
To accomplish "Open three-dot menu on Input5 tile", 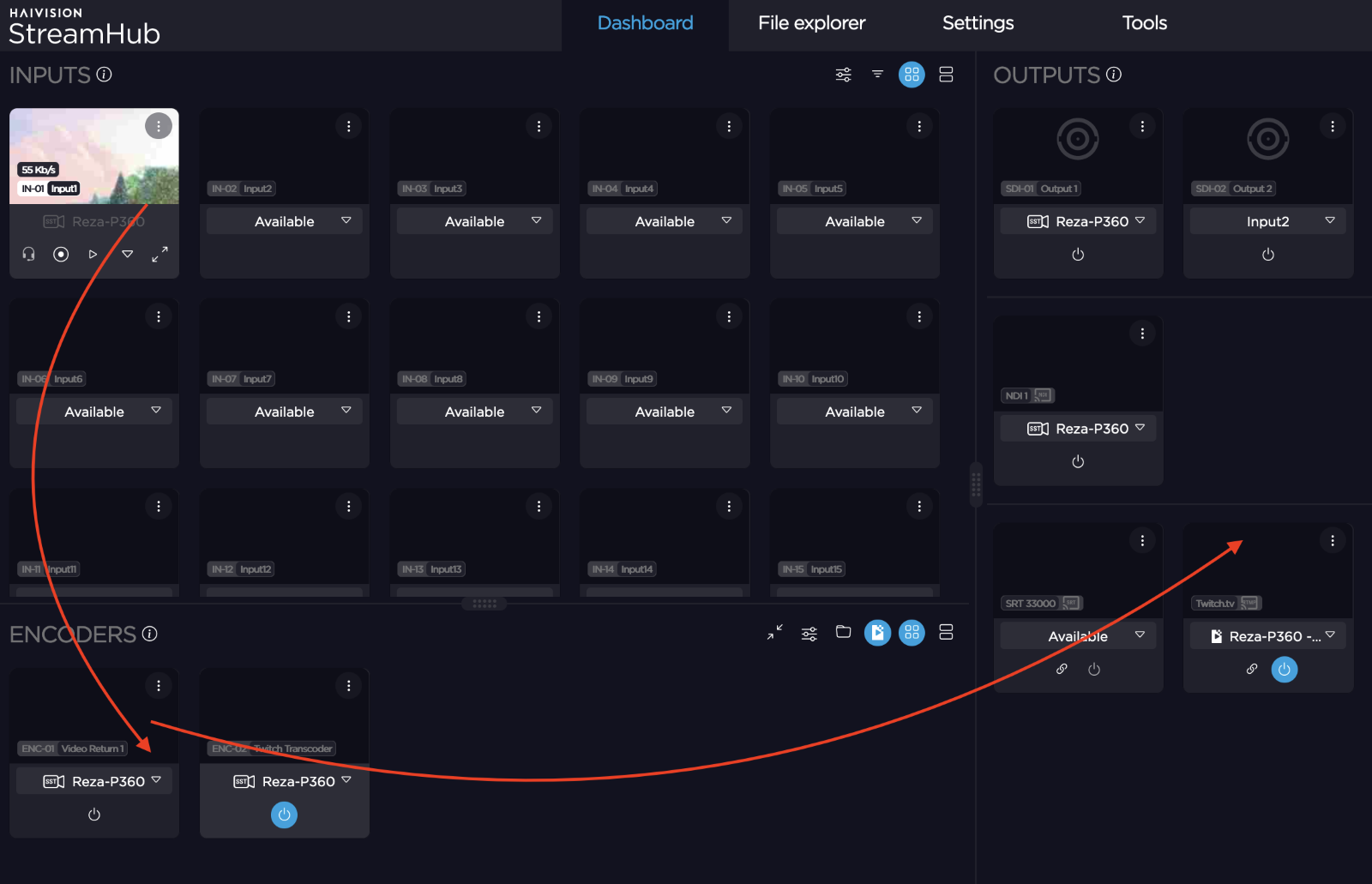I will 919,126.
